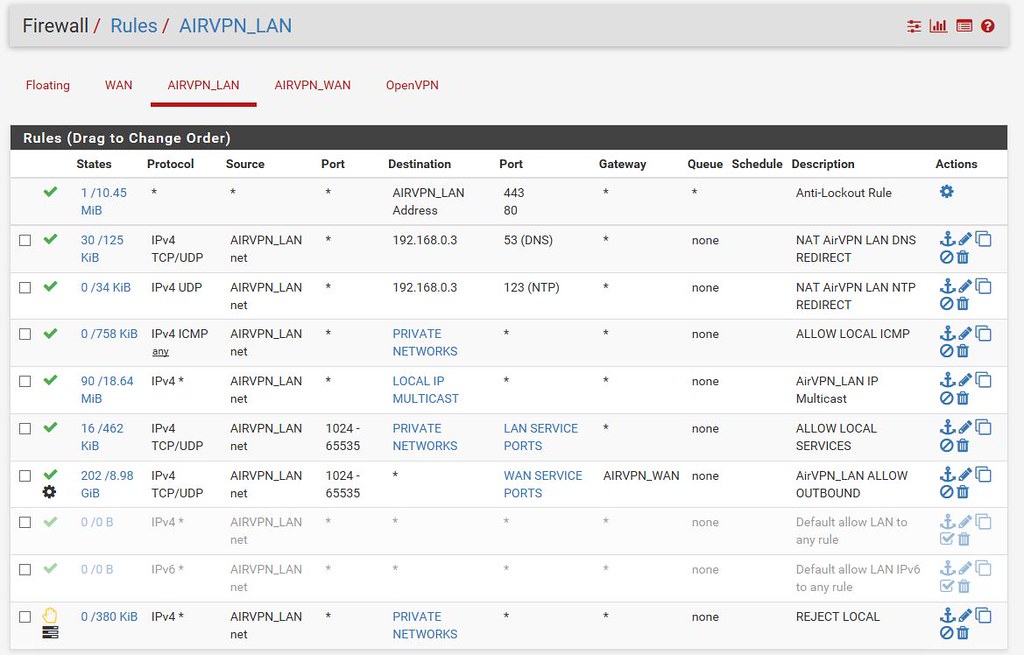Copy the DNS REDIRECT rule
The image size is (1024, 655).
[x=984, y=239]
